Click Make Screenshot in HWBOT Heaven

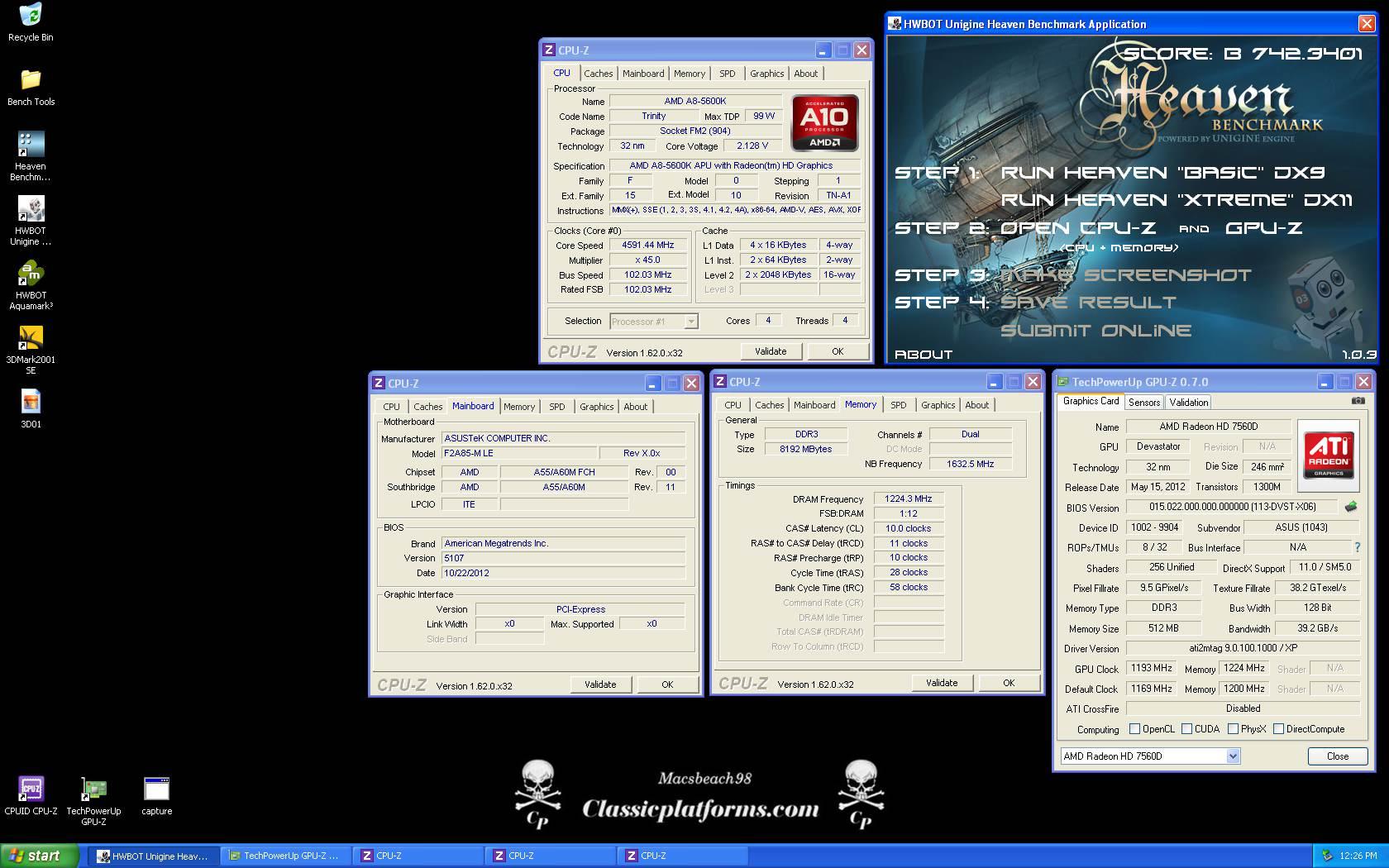tap(1125, 275)
